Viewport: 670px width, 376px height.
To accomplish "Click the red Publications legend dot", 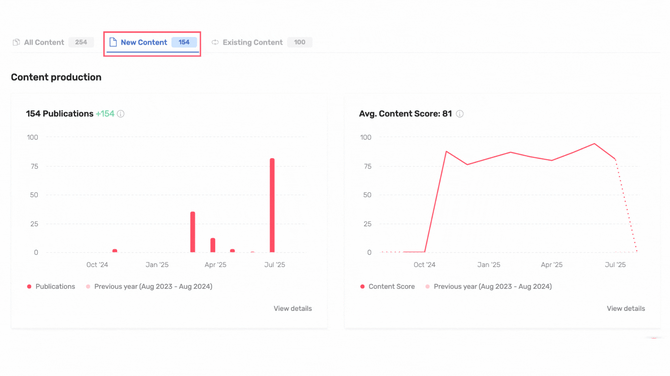I will coord(29,287).
